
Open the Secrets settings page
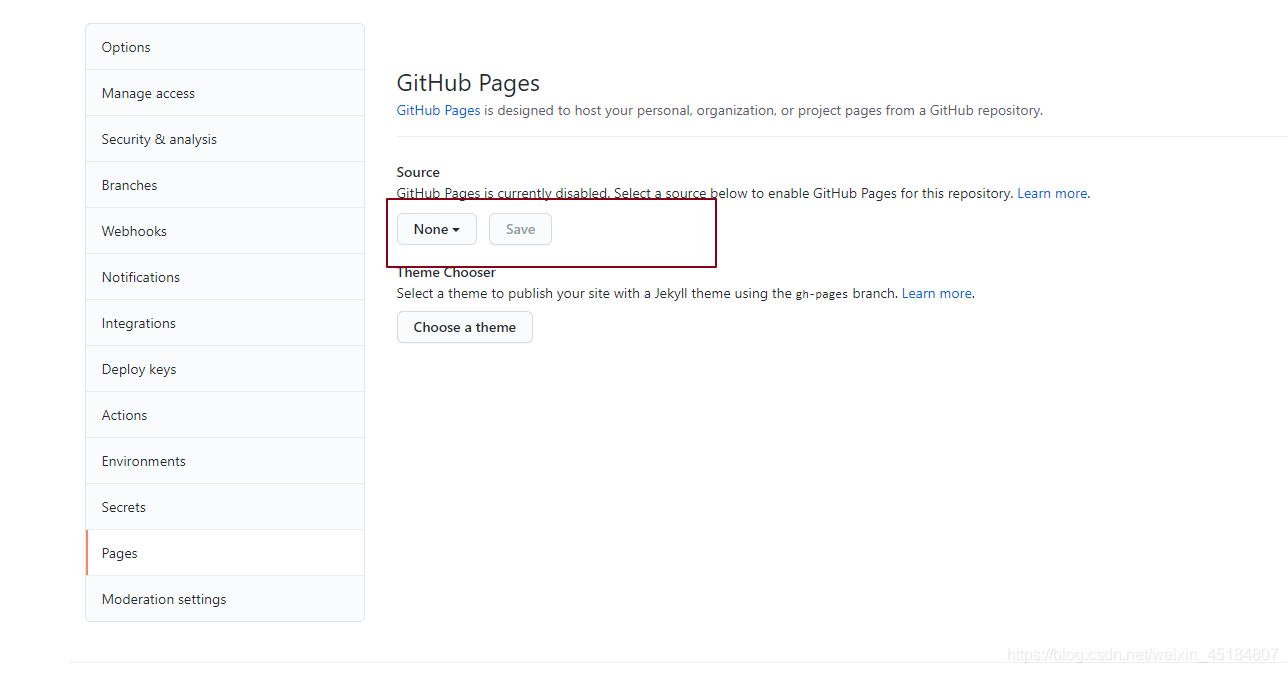(225, 507)
